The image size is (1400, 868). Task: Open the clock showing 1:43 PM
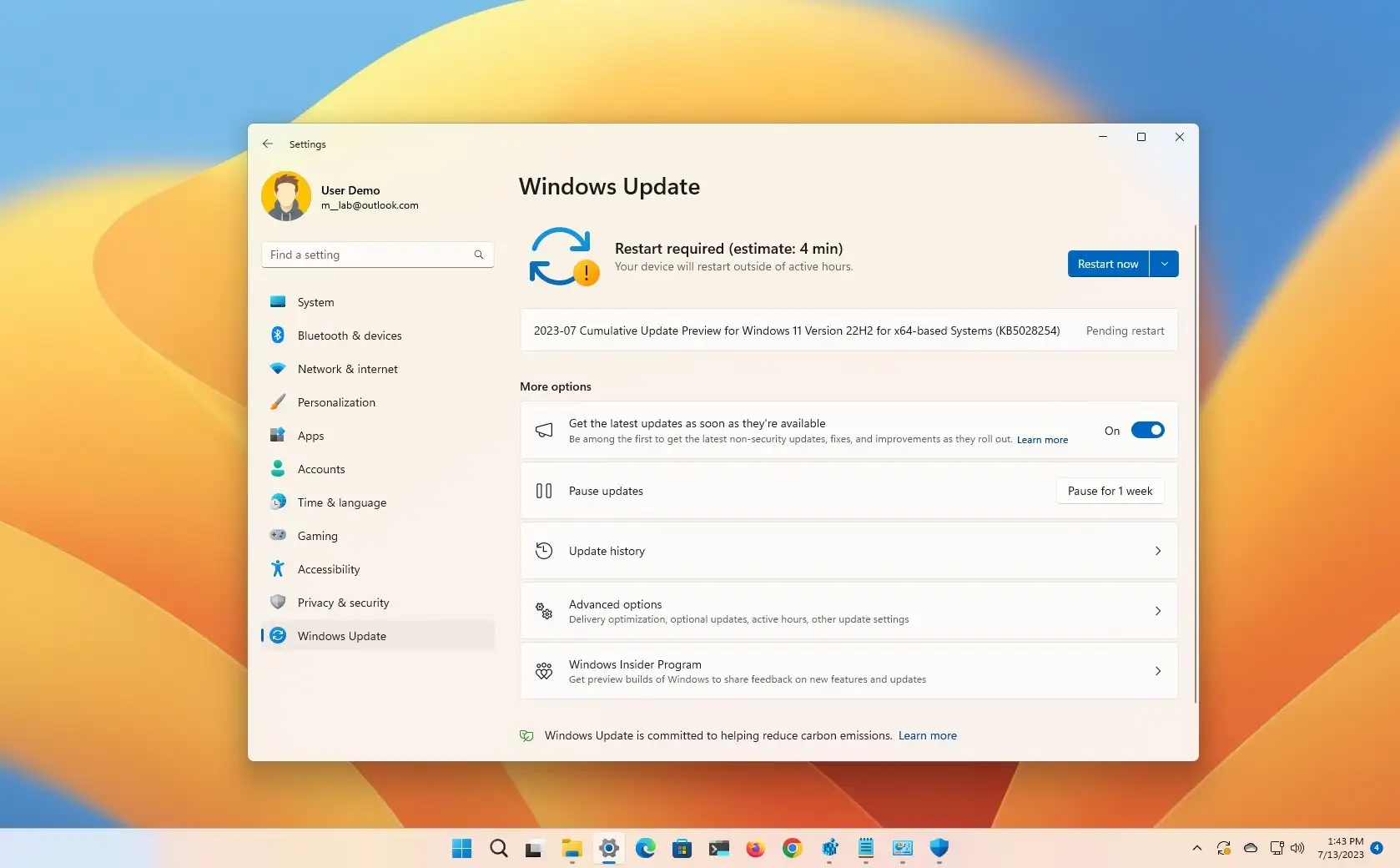pyautogui.click(x=1341, y=848)
